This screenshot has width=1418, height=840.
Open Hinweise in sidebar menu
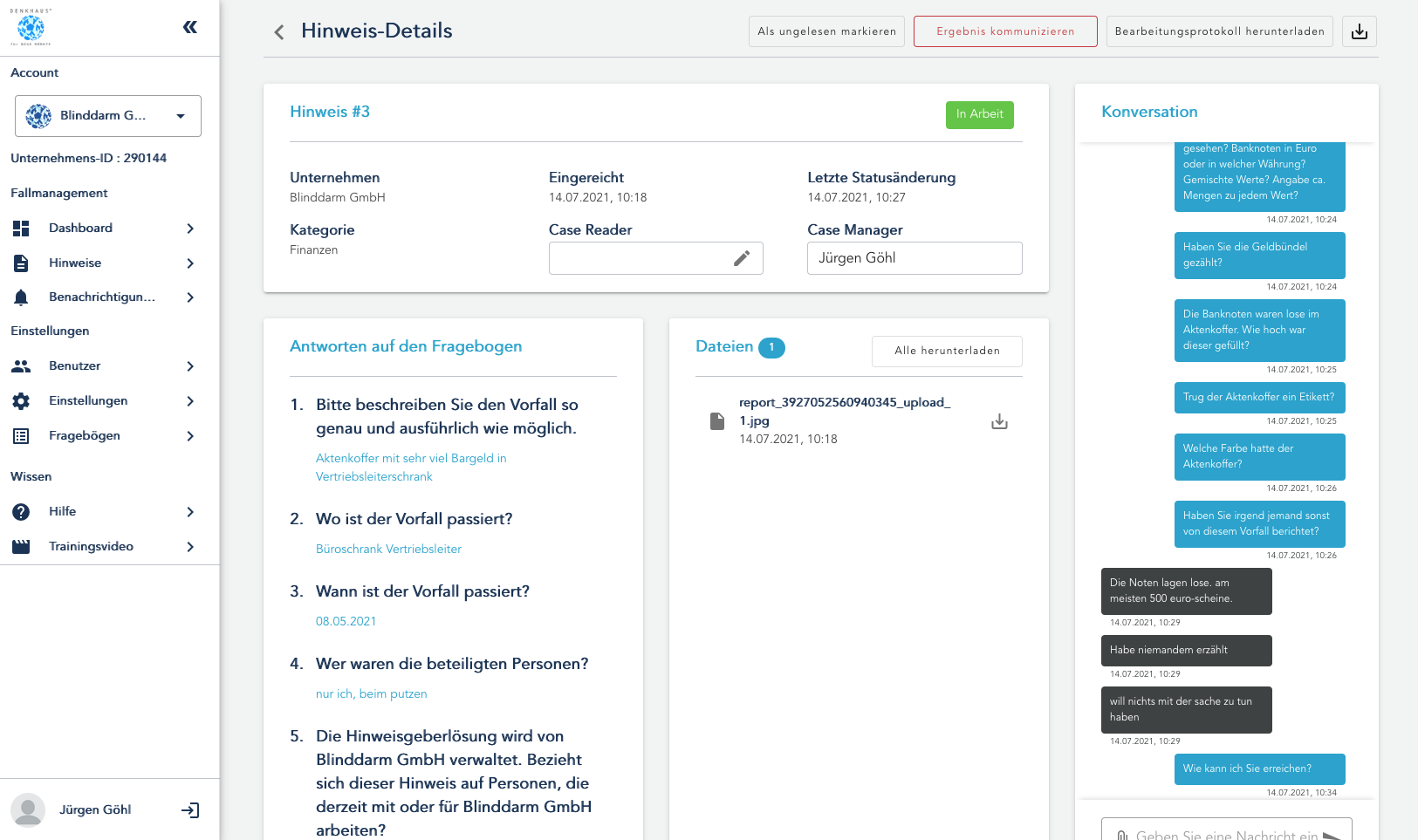pyautogui.click(x=75, y=263)
